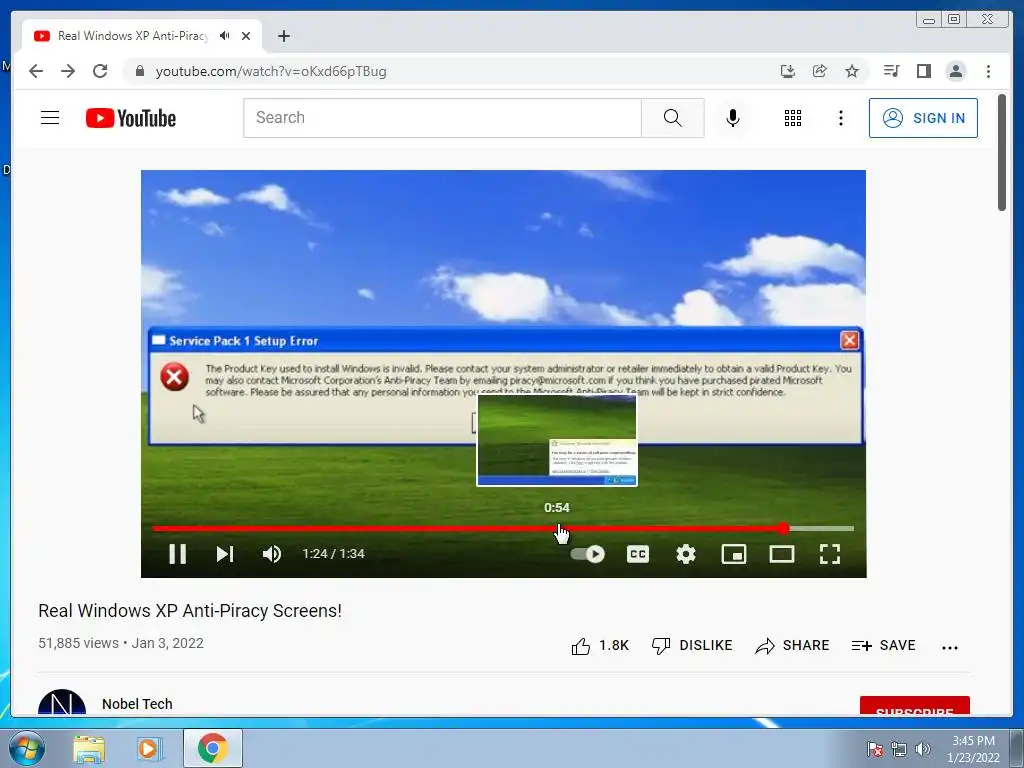
Task: Click the address bar URL
Action: click(271, 71)
